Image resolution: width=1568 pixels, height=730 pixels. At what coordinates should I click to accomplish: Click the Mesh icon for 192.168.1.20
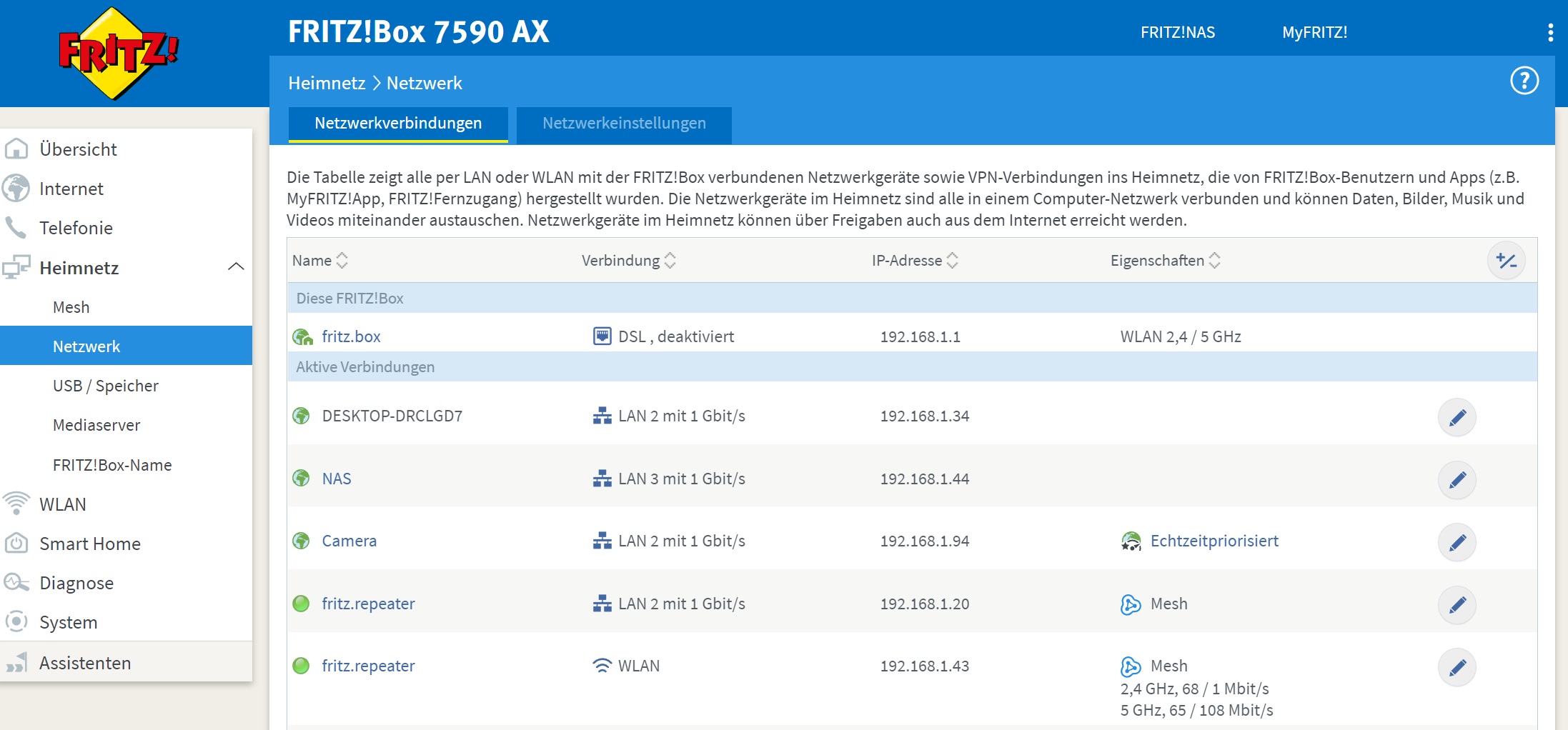coord(1131,604)
